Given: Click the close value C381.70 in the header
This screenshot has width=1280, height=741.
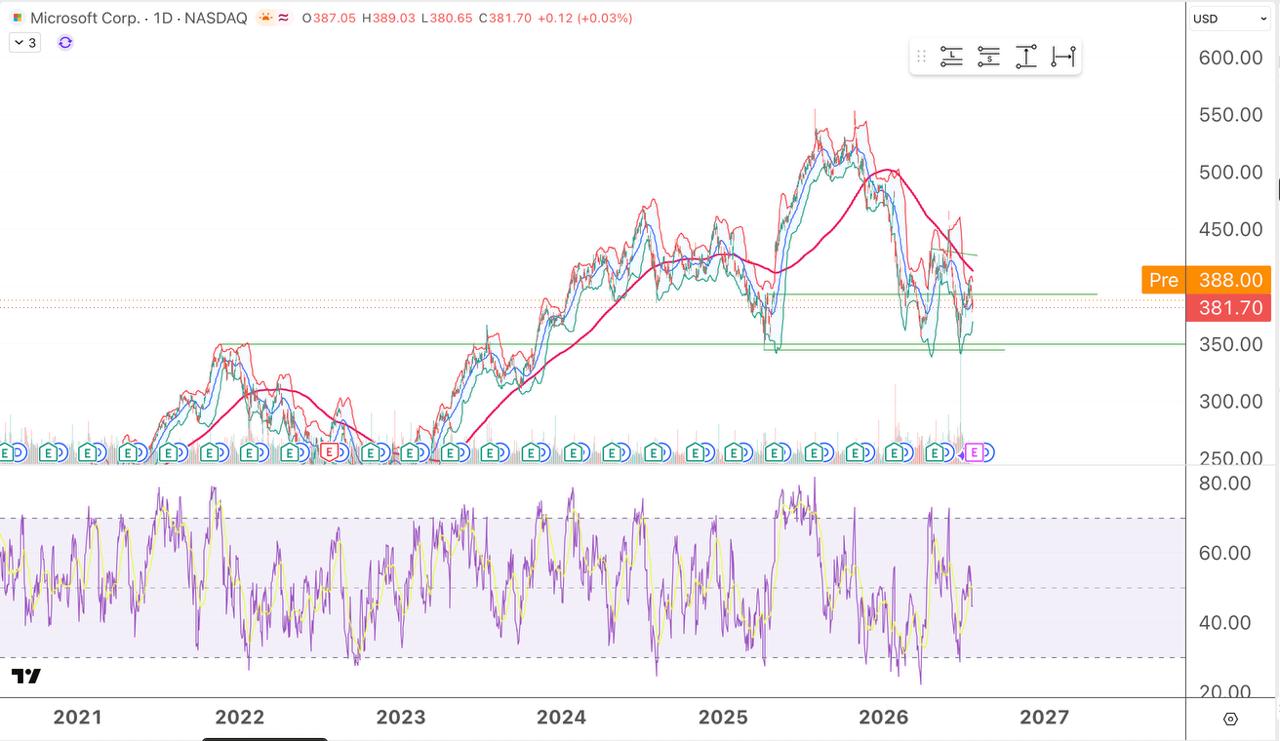Looking at the screenshot, I should click(504, 18).
